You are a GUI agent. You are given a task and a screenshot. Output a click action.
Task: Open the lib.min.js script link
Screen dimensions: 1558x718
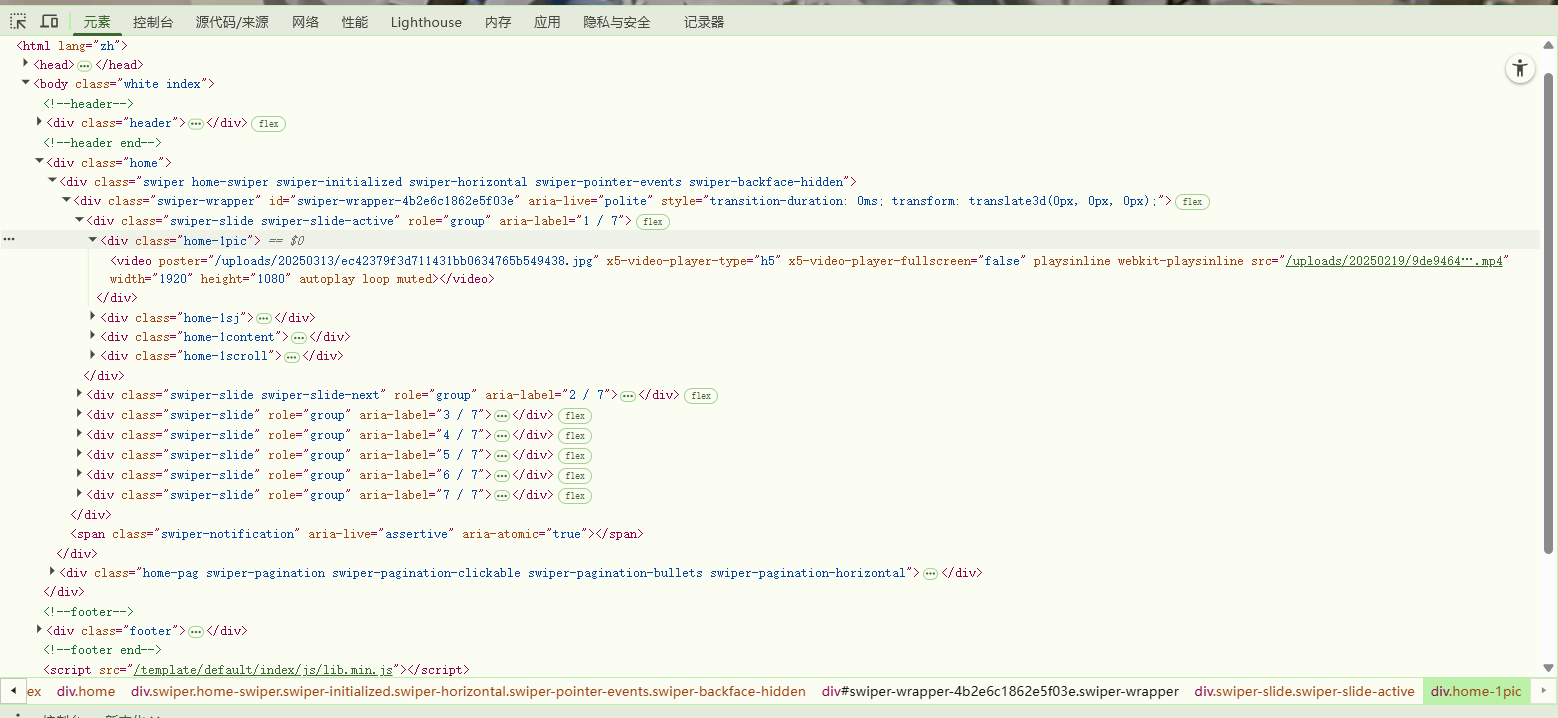click(x=264, y=670)
